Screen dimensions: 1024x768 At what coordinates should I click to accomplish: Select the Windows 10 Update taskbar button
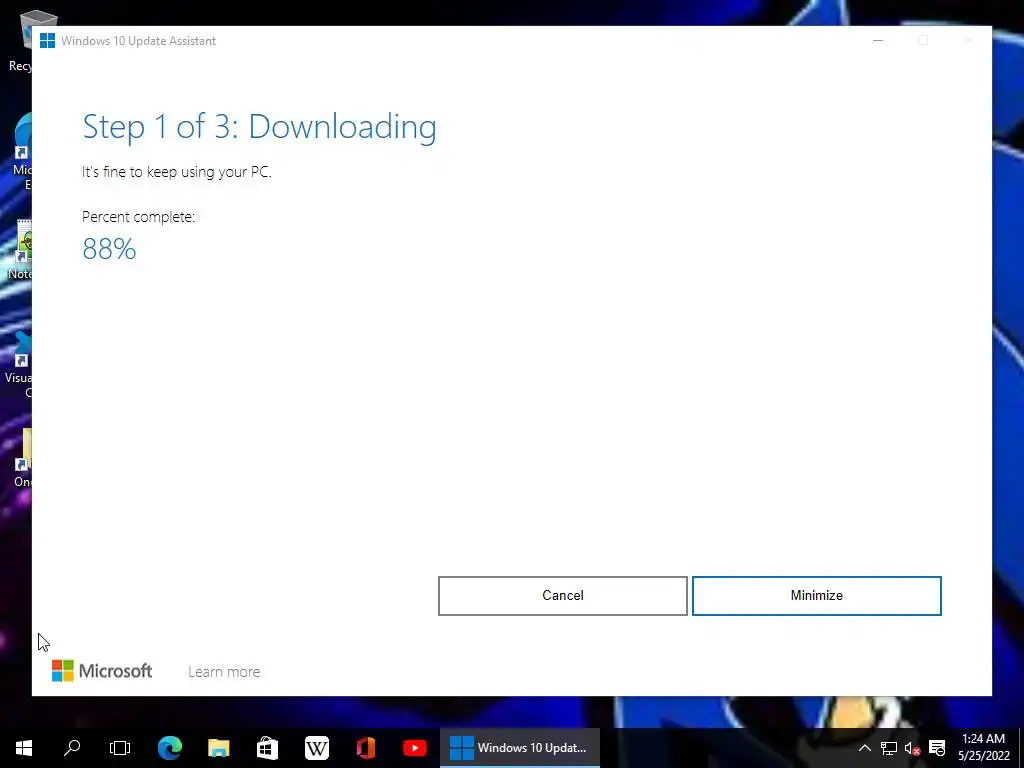click(x=520, y=748)
